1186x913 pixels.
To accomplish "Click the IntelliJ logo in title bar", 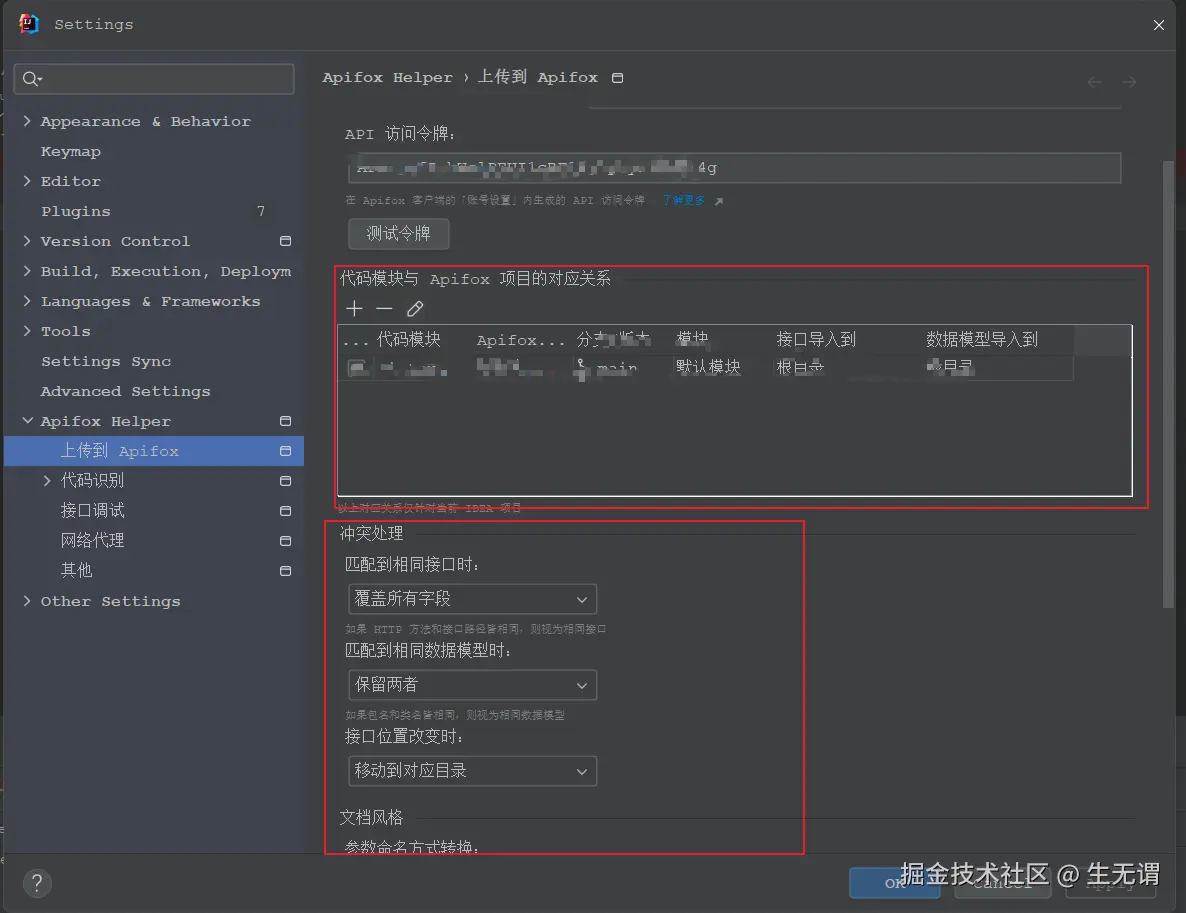I will (29, 24).
